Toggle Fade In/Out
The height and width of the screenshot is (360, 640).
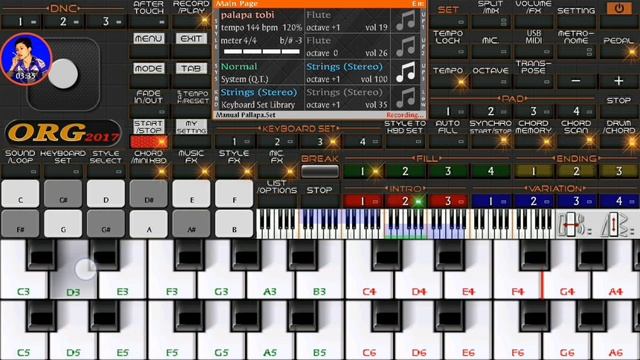click(x=149, y=111)
